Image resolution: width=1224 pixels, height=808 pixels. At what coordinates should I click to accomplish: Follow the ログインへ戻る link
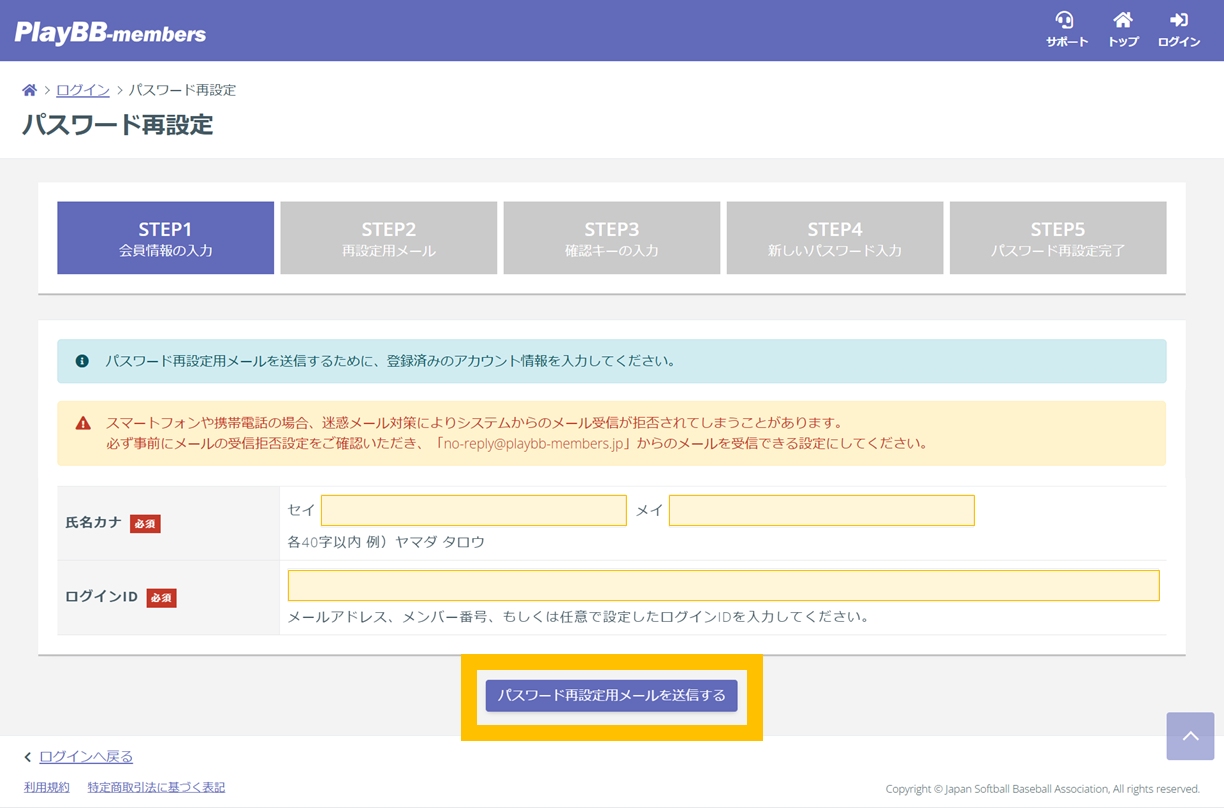point(85,757)
